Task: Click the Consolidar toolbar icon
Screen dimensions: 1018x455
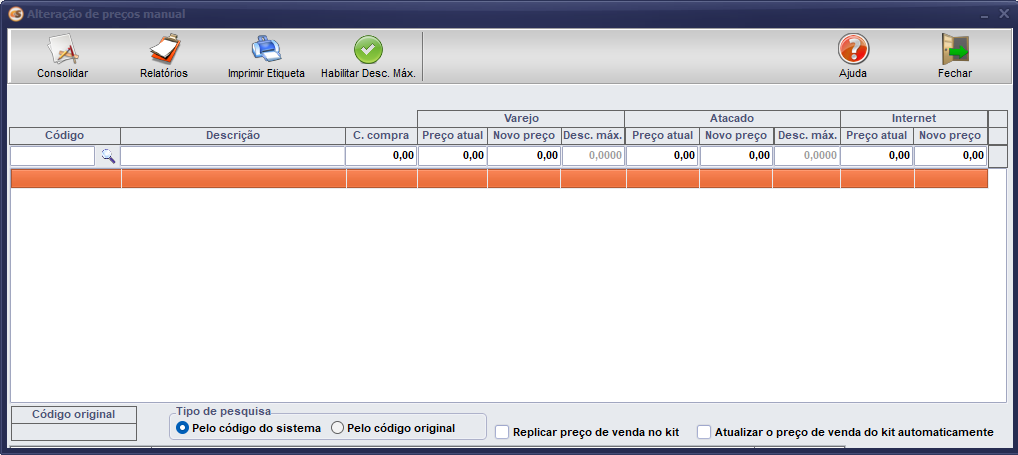Action: coord(62,50)
